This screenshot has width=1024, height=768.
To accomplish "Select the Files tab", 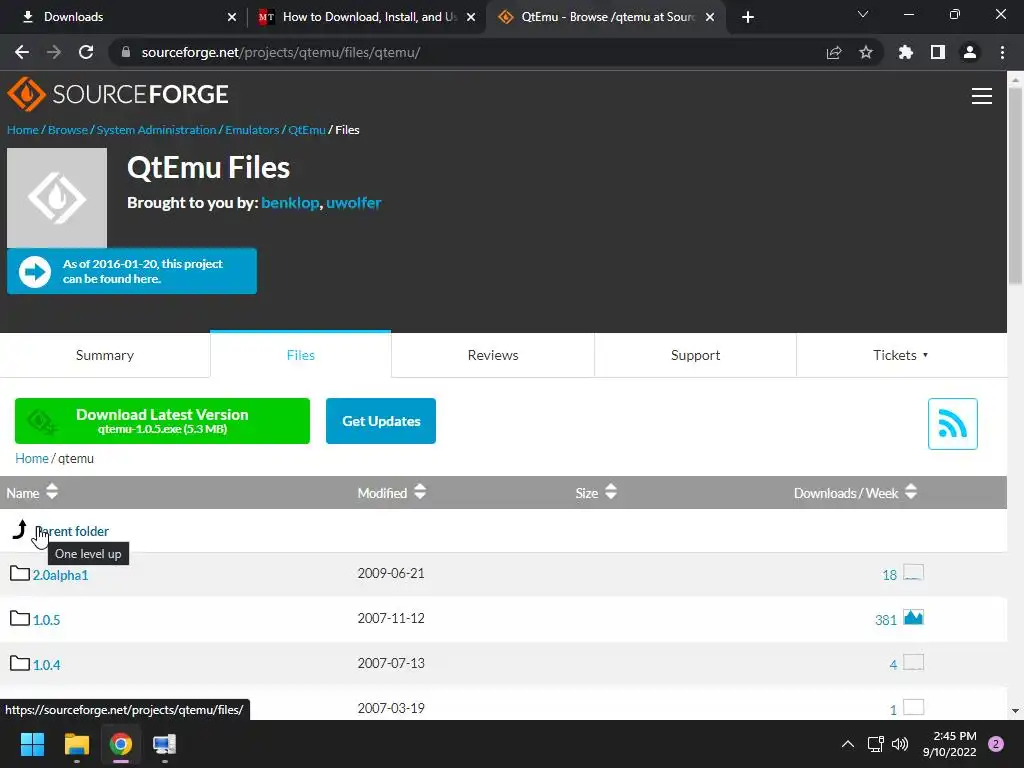I will pos(300,355).
